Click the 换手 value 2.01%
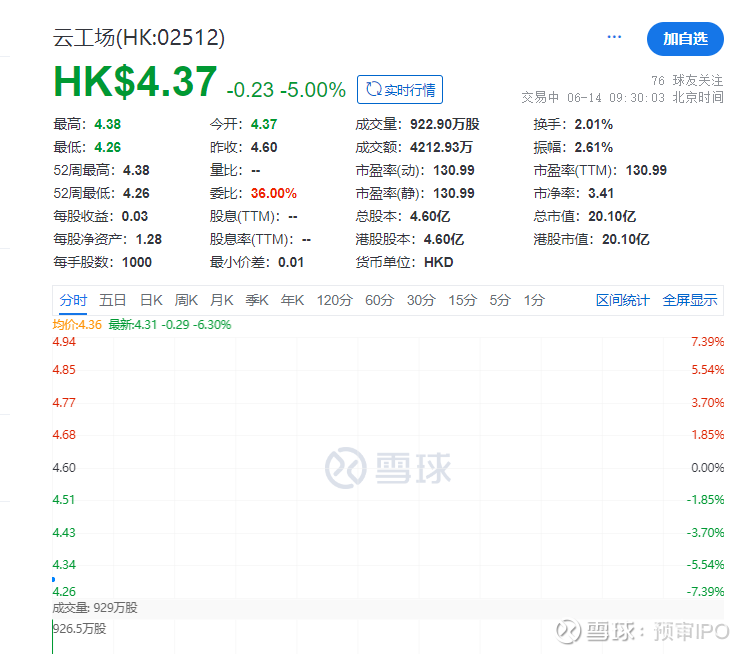The width and height of the screenshot is (751, 654). tap(594, 125)
